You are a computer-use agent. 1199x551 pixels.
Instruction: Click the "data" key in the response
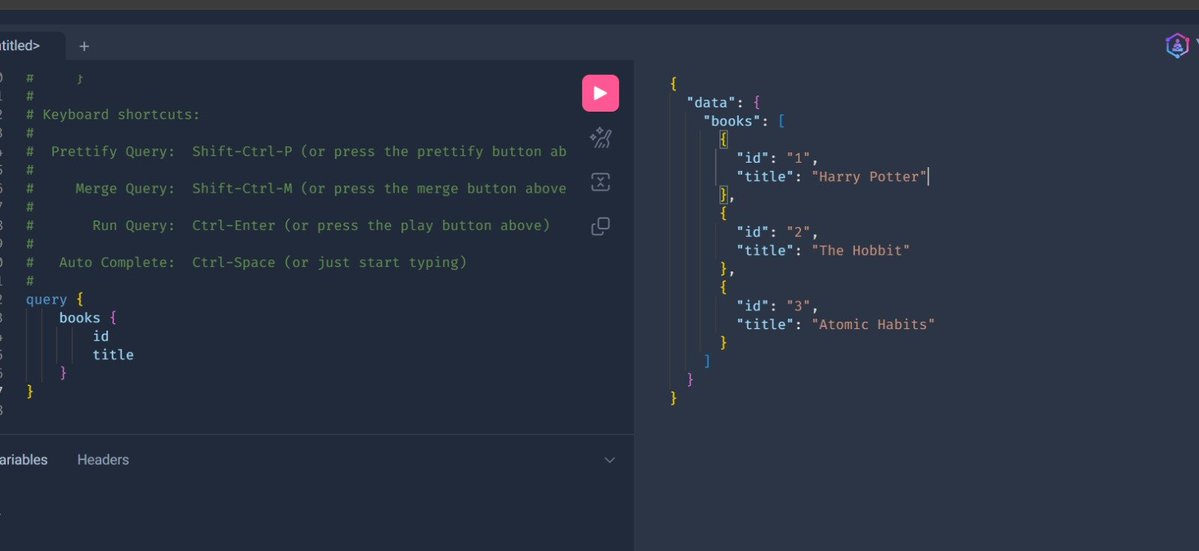point(711,102)
